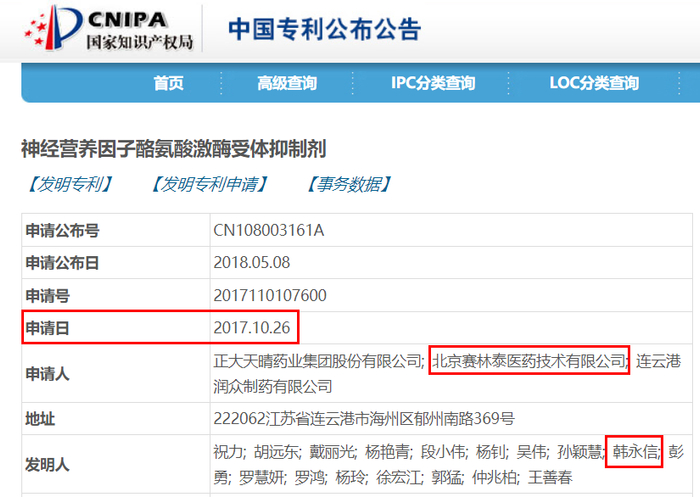
Task: Open the LOC分类查询 menu item
Action: point(594,83)
